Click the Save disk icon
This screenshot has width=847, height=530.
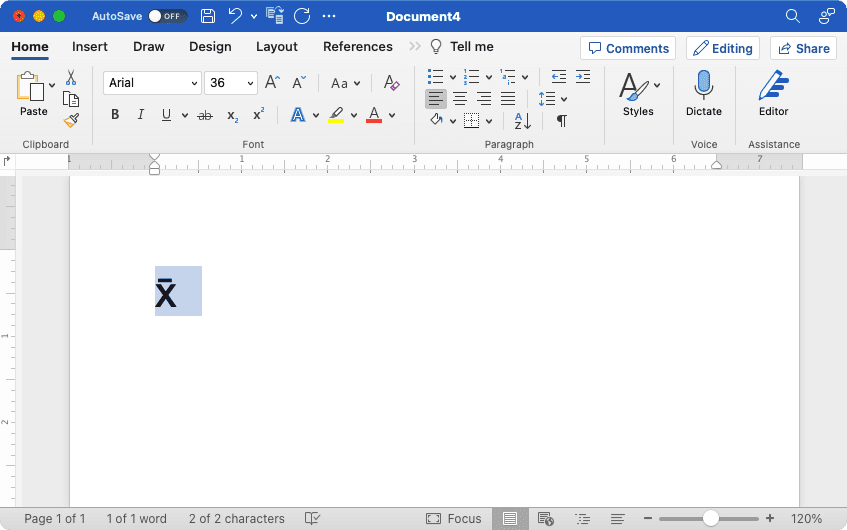208,16
